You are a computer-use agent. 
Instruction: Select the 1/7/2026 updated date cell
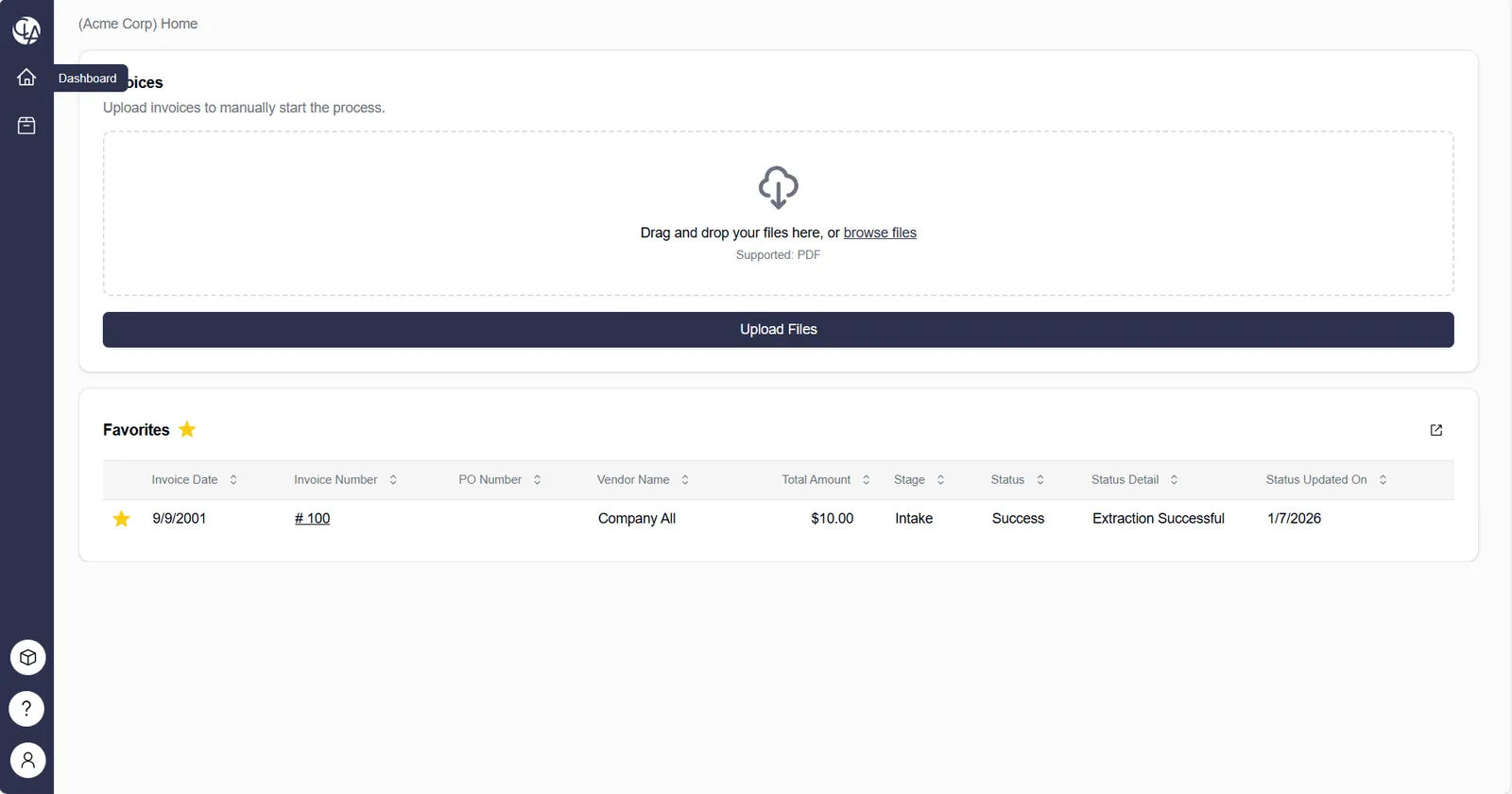coord(1294,519)
